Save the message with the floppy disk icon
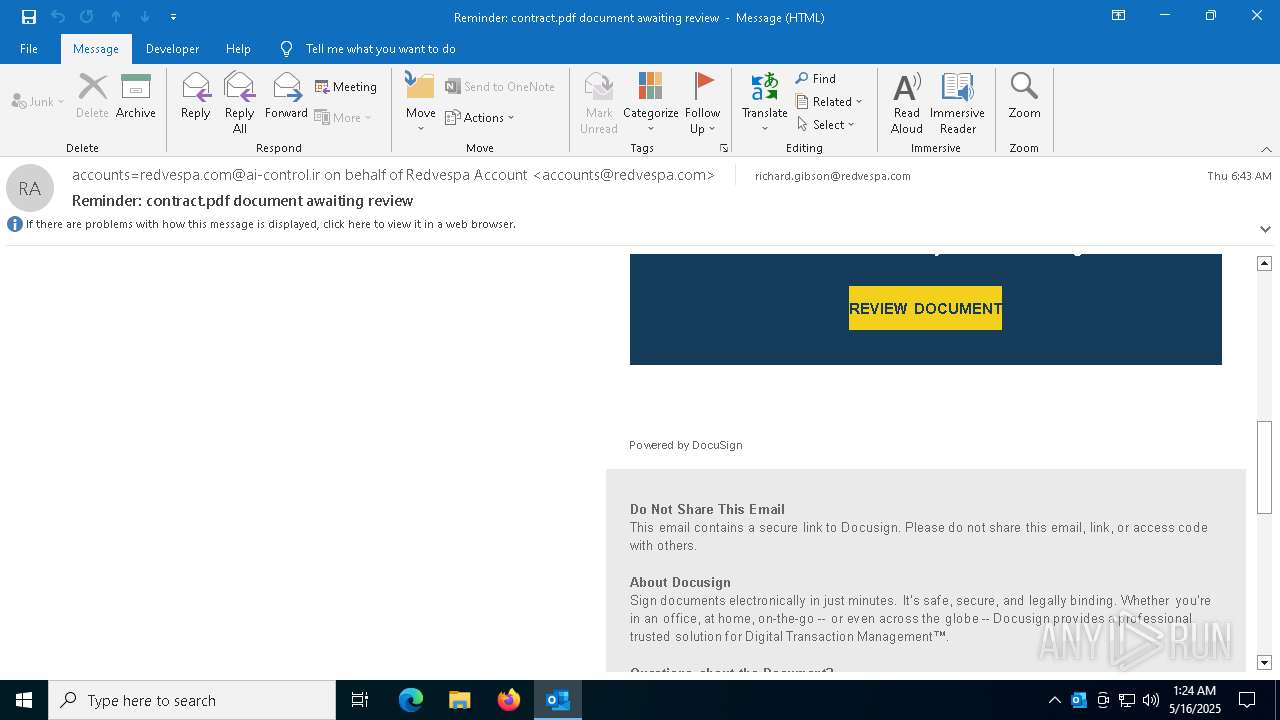Image resolution: width=1280 pixels, height=720 pixels. pos(29,17)
